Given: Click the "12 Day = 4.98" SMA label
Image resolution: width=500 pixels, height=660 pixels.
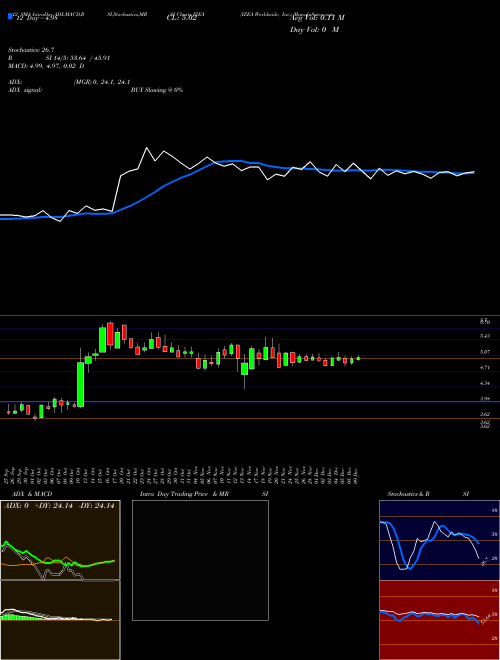Looking at the screenshot, I should 35,18.
